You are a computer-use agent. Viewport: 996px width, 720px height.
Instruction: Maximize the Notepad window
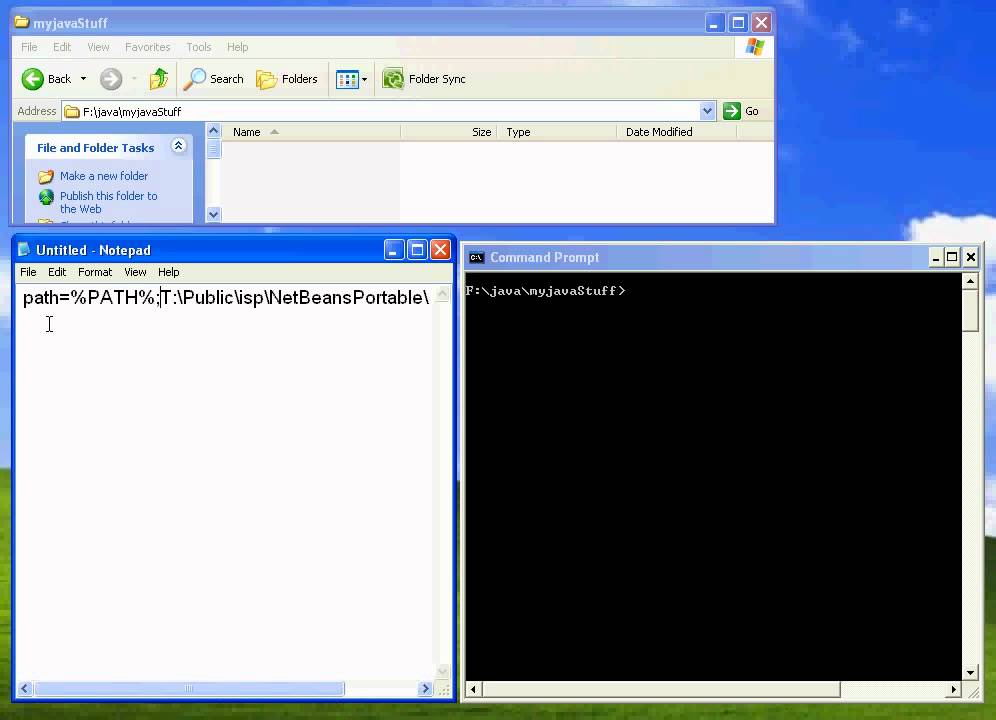pyautogui.click(x=417, y=250)
